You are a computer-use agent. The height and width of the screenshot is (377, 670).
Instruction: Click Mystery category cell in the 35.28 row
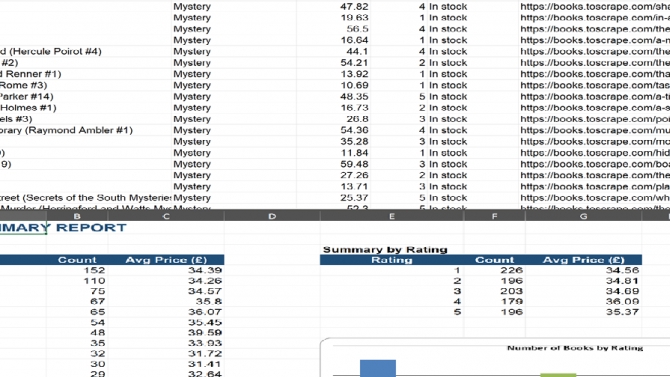(234, 141)
